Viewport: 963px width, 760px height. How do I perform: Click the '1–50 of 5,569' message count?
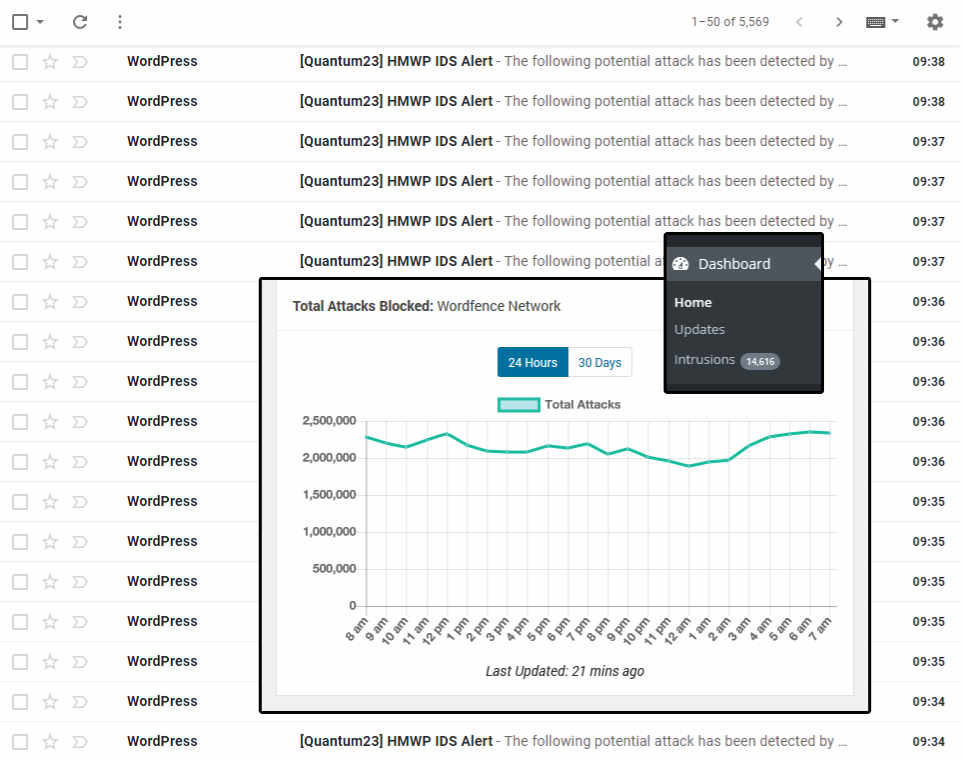[730, 22]
